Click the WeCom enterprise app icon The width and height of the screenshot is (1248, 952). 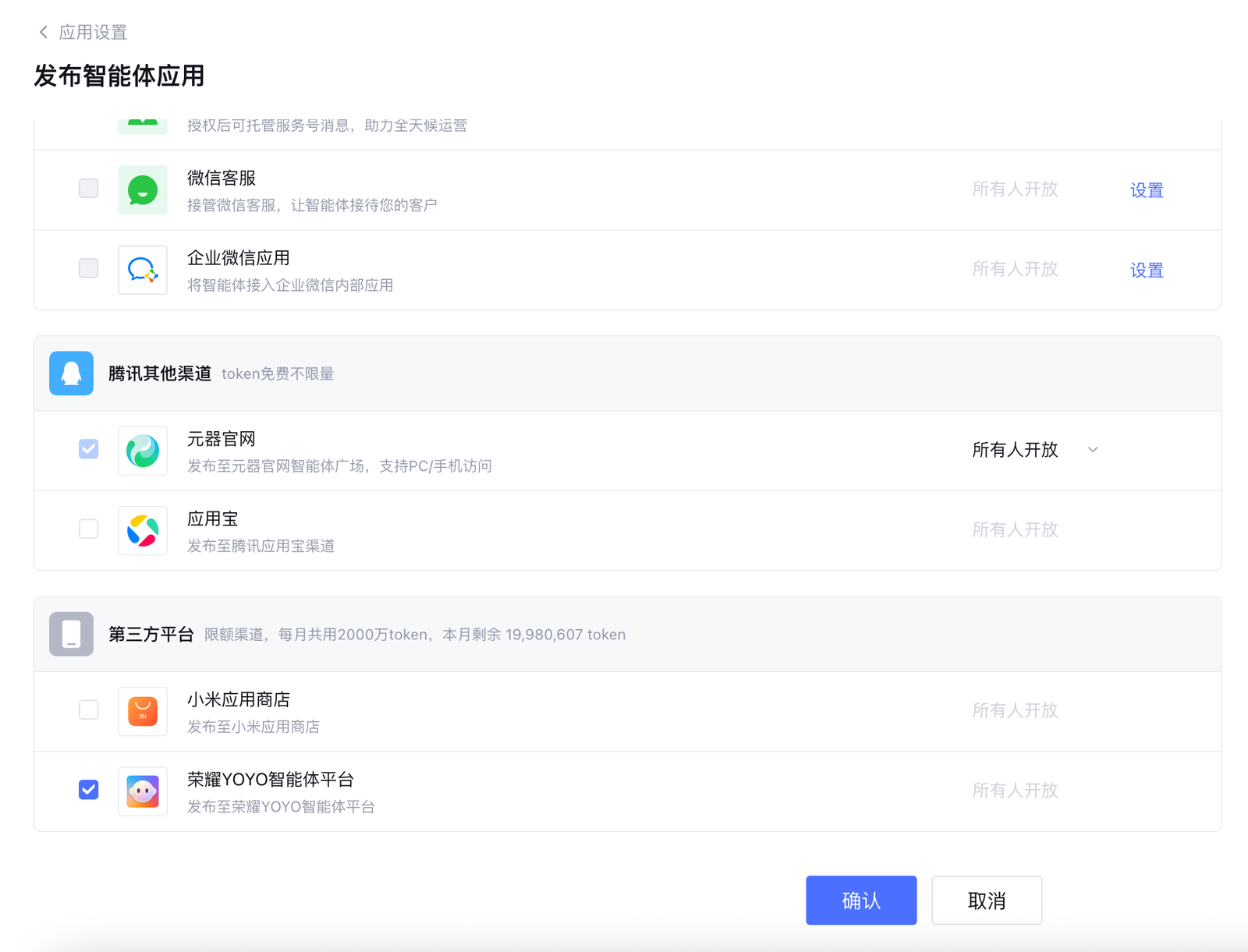tap(143, 270)
